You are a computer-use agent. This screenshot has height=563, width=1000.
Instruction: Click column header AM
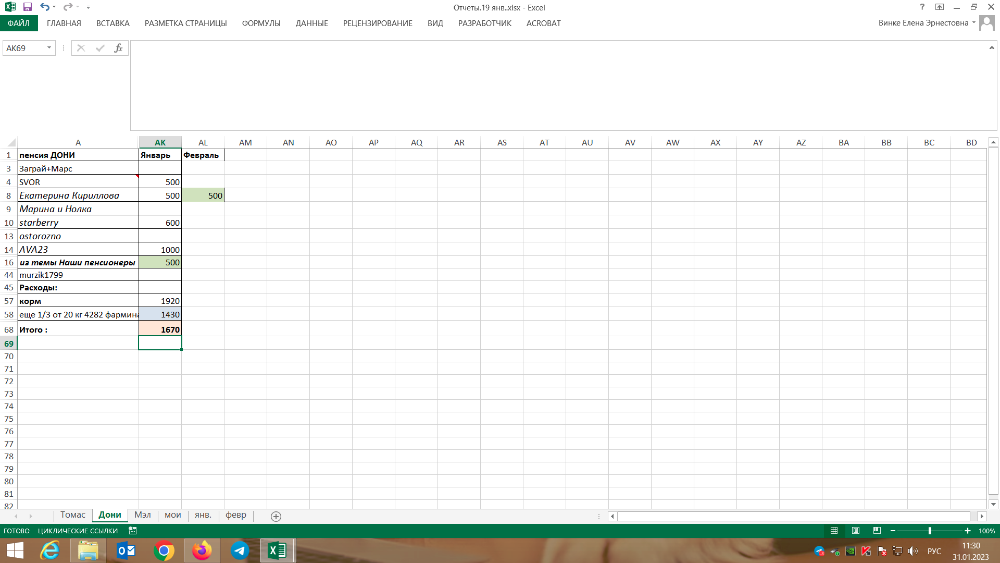245,143
